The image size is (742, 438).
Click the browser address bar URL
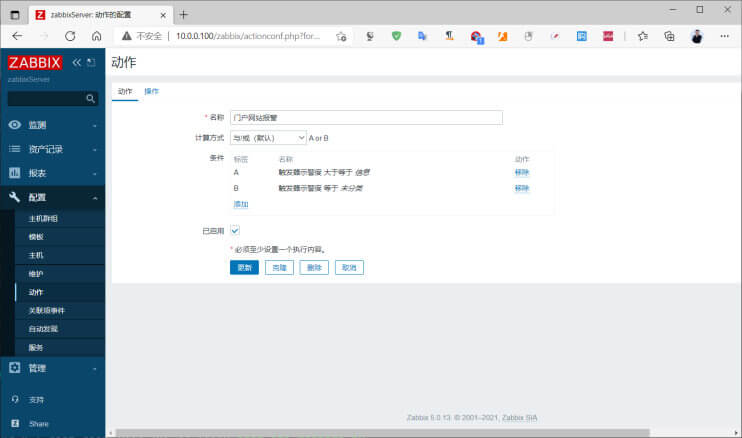pos(248,36)
